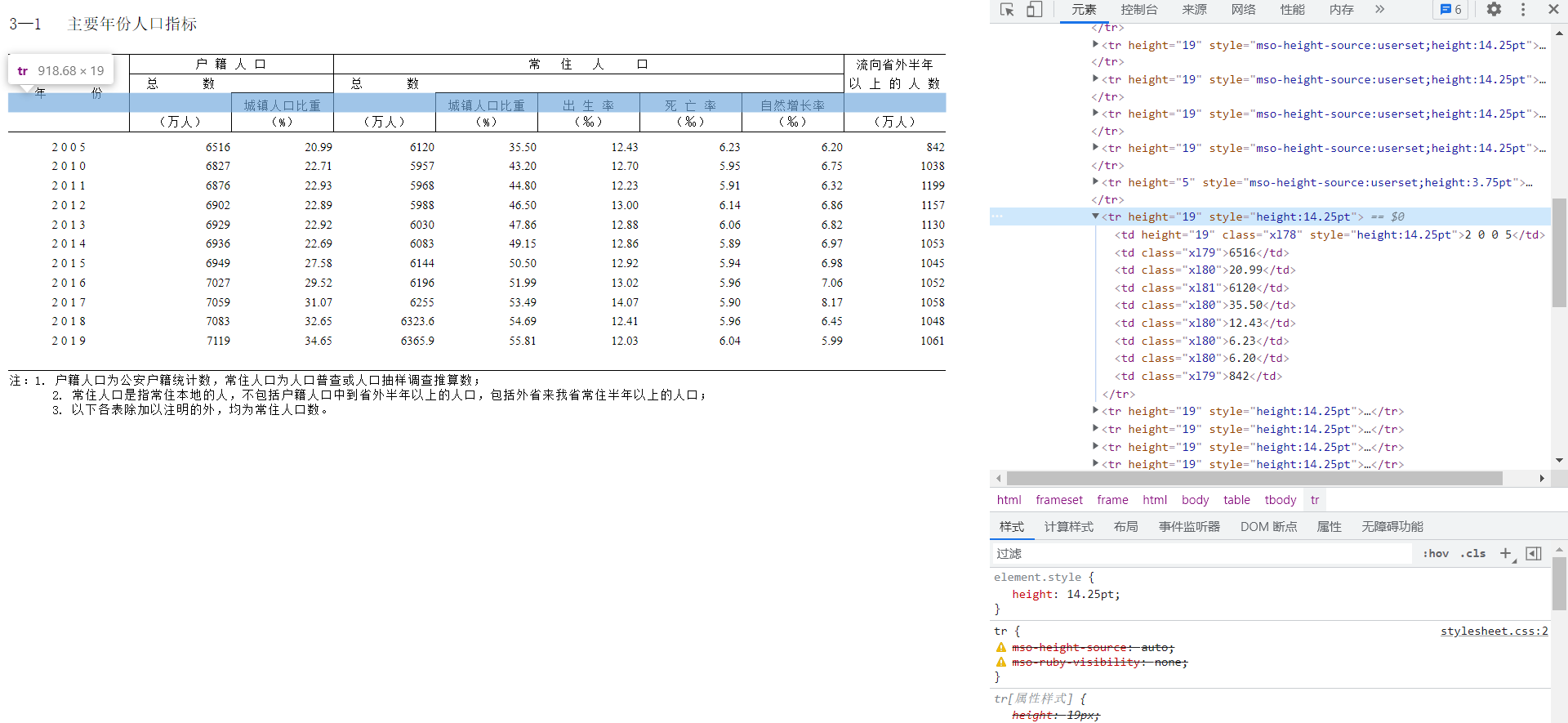Open DevTools customize three-dot menu

click(x=1523, y=10)
